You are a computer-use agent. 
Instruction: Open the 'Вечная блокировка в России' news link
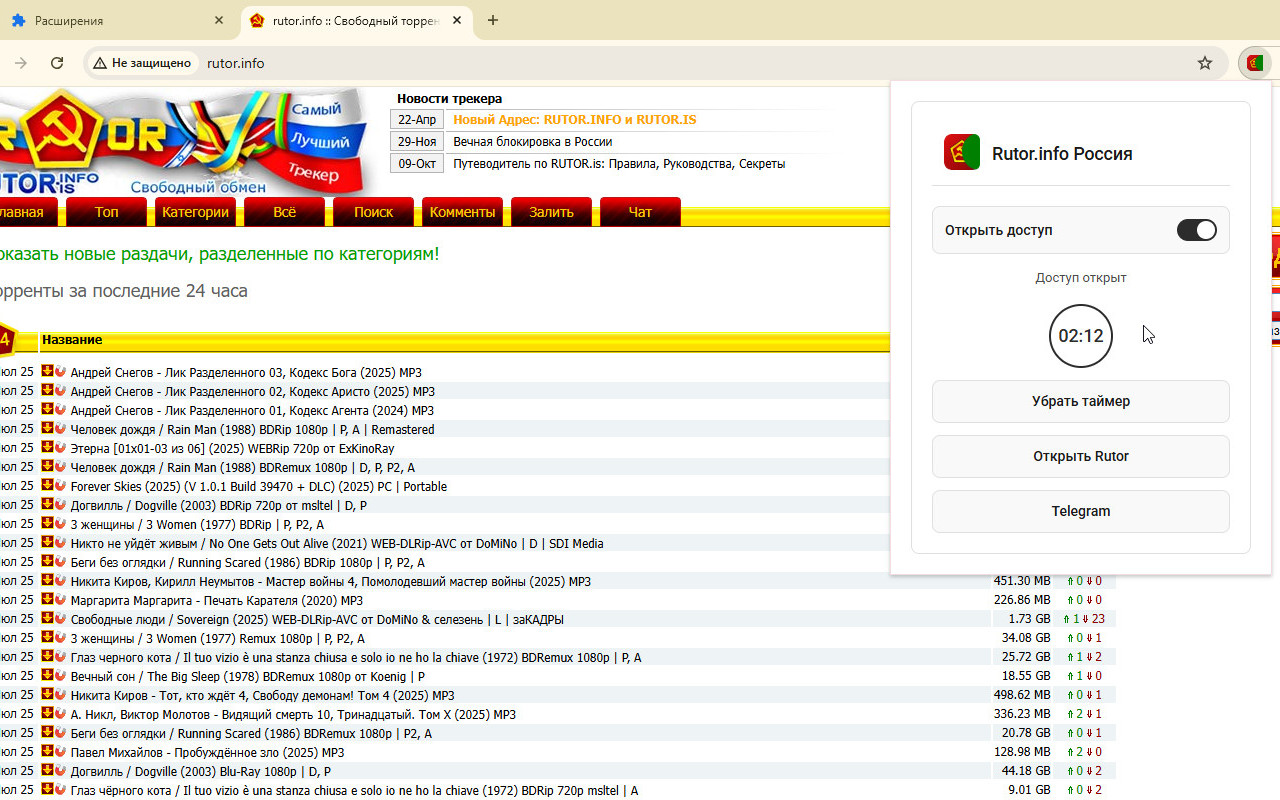(x=533, y=141)
